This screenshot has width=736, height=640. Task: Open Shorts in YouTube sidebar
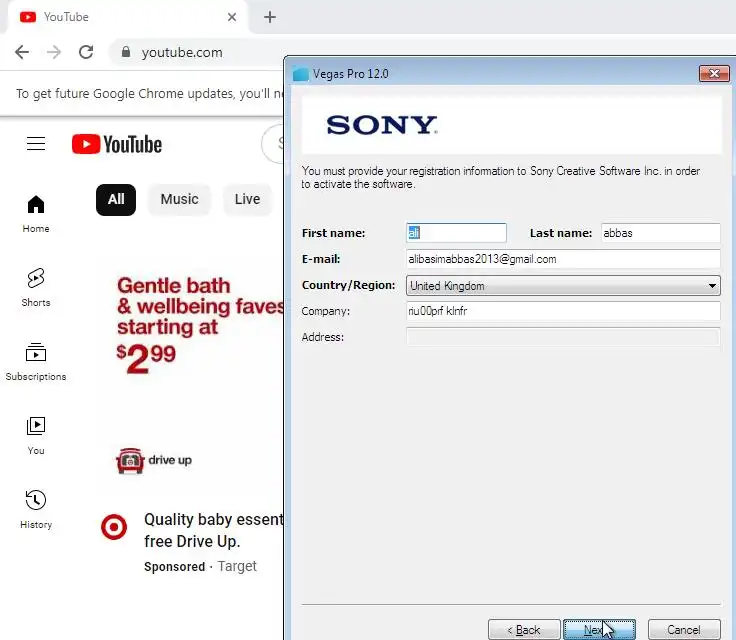36,287
